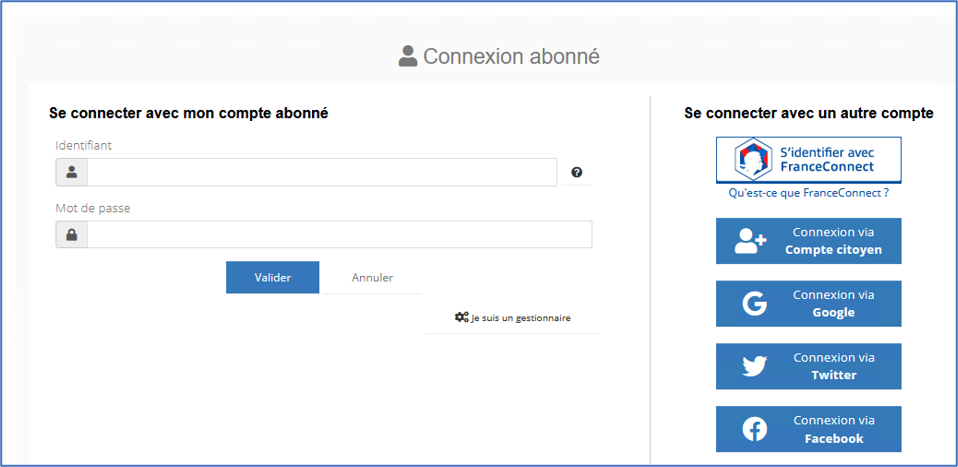
Task: Focus the Identifiant input field
Action: [322, 172]
